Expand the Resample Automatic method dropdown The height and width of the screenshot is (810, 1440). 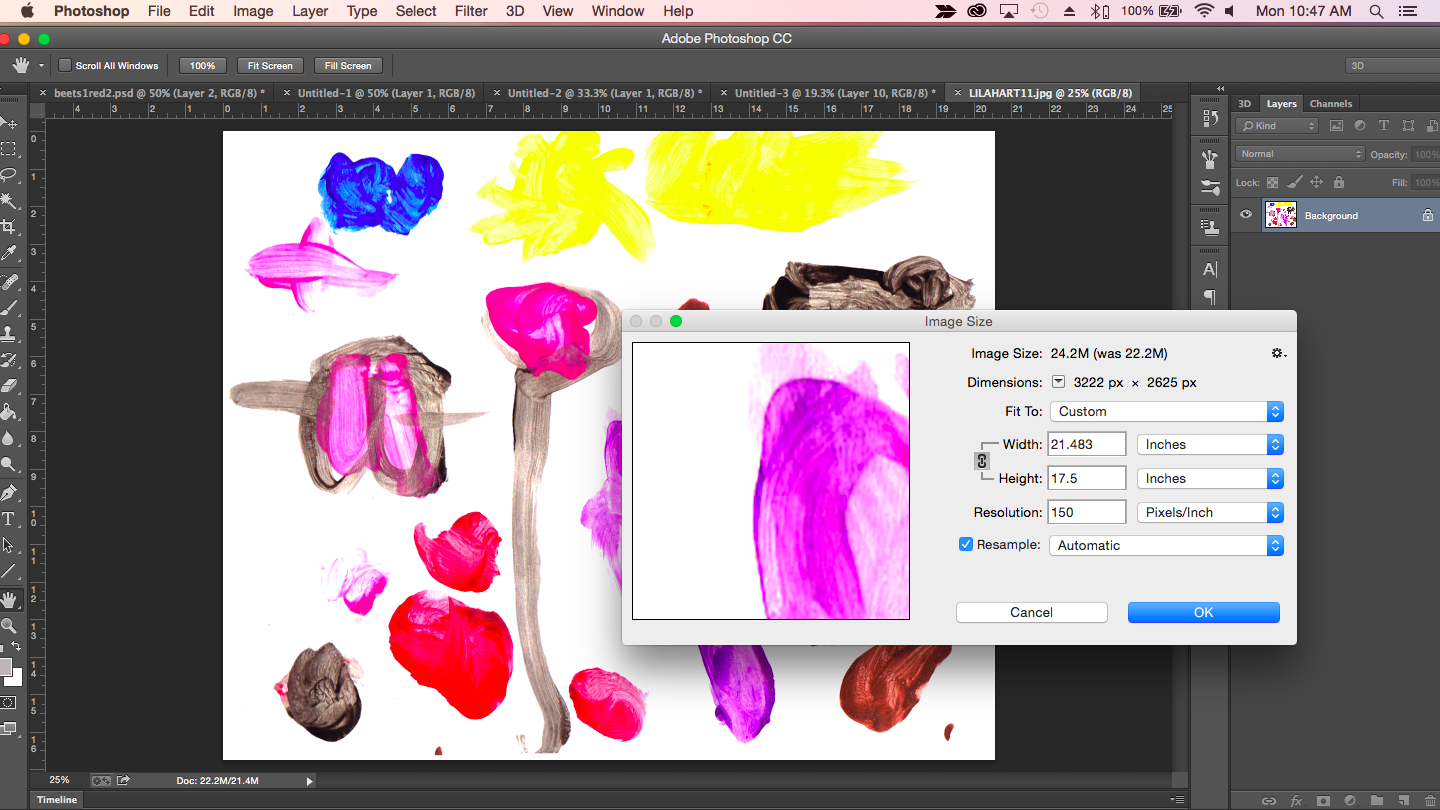(1166, 545)
